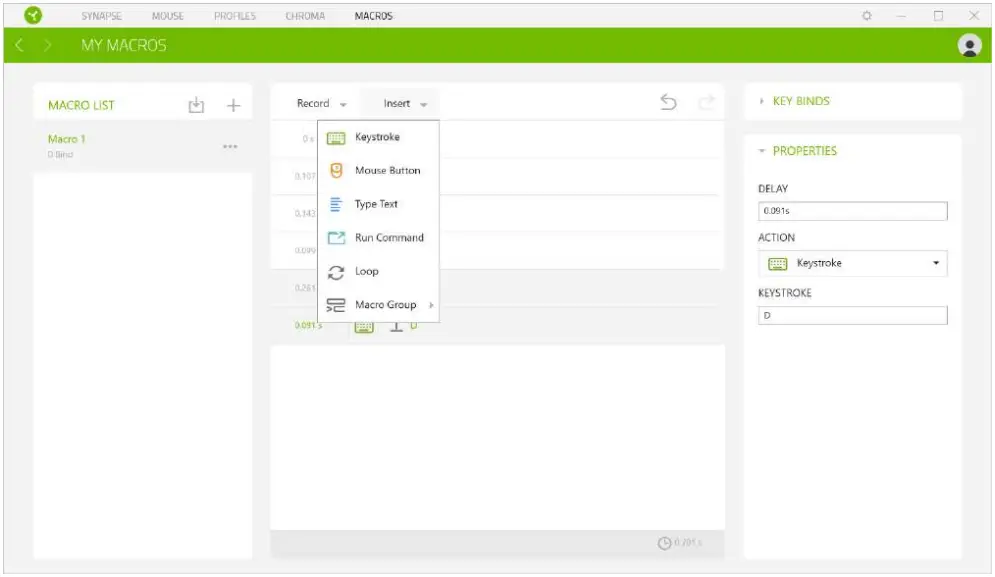Click the Type Text lines icon
This screenshot has height=577, width=995.
coord(336,204)
